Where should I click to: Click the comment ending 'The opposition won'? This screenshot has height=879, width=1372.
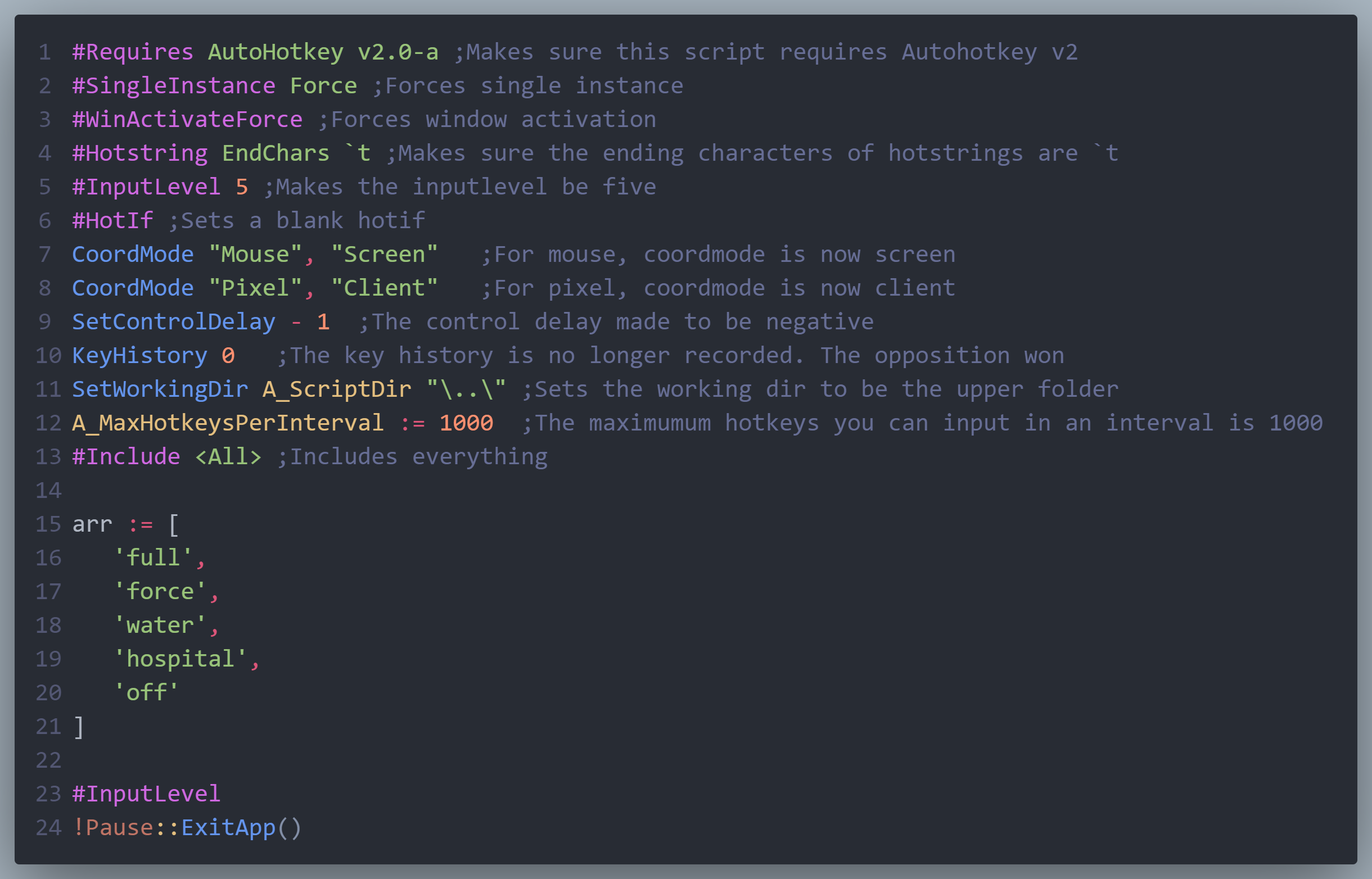pyautogui.click(x=670, y=356)
